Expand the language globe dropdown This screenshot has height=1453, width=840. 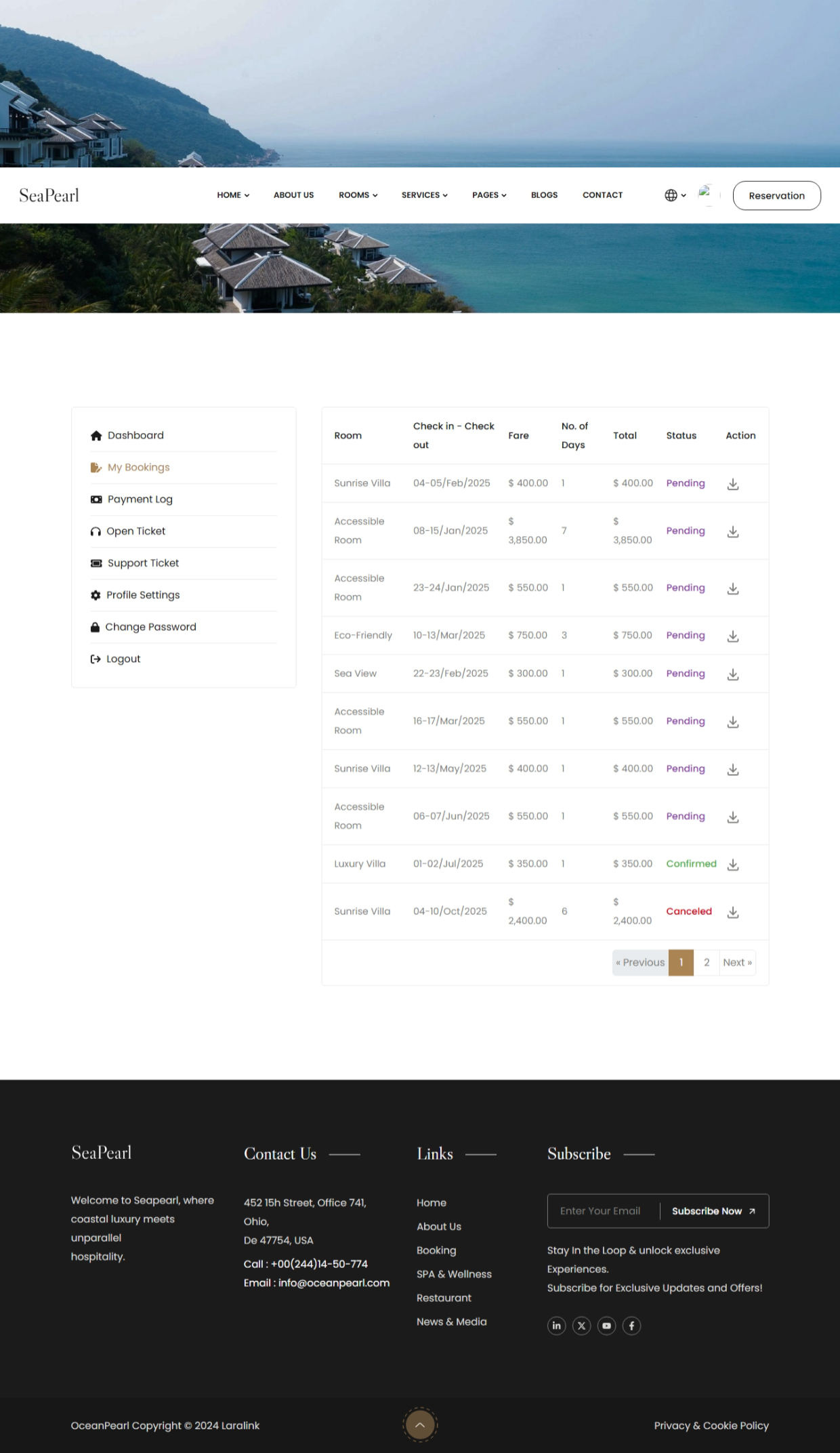[675, 195]
